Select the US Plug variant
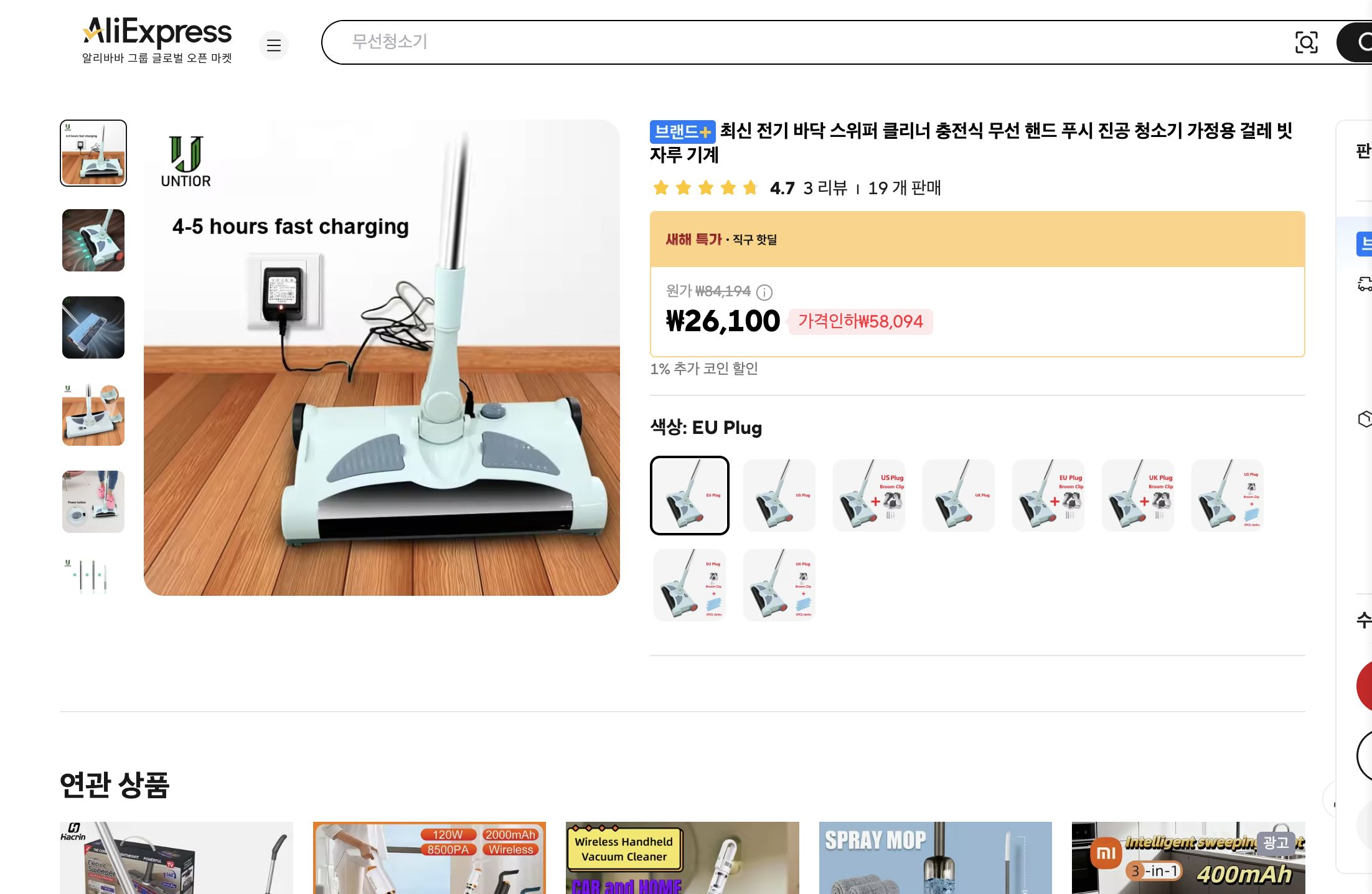 [779, 496]
